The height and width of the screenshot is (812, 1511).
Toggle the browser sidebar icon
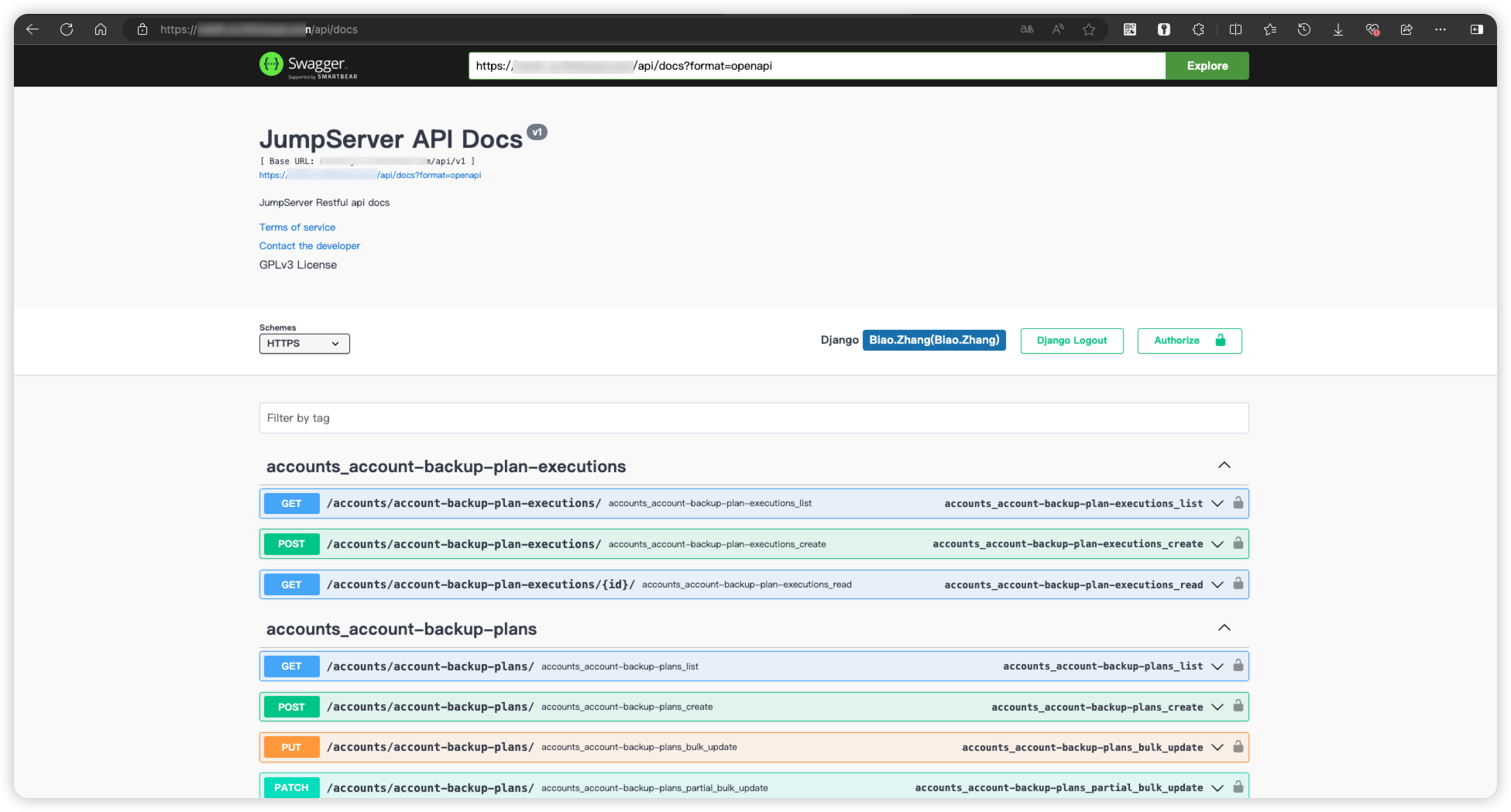[x=1477, y=29]
